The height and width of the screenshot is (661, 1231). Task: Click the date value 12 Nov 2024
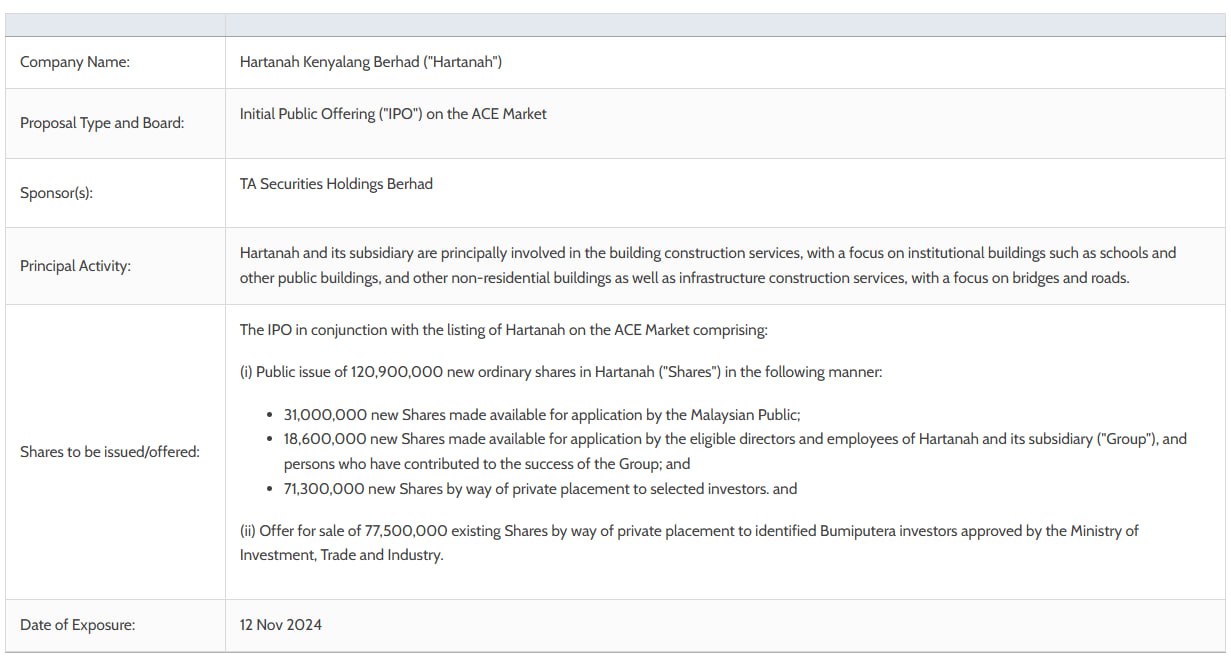pos(281,625)
